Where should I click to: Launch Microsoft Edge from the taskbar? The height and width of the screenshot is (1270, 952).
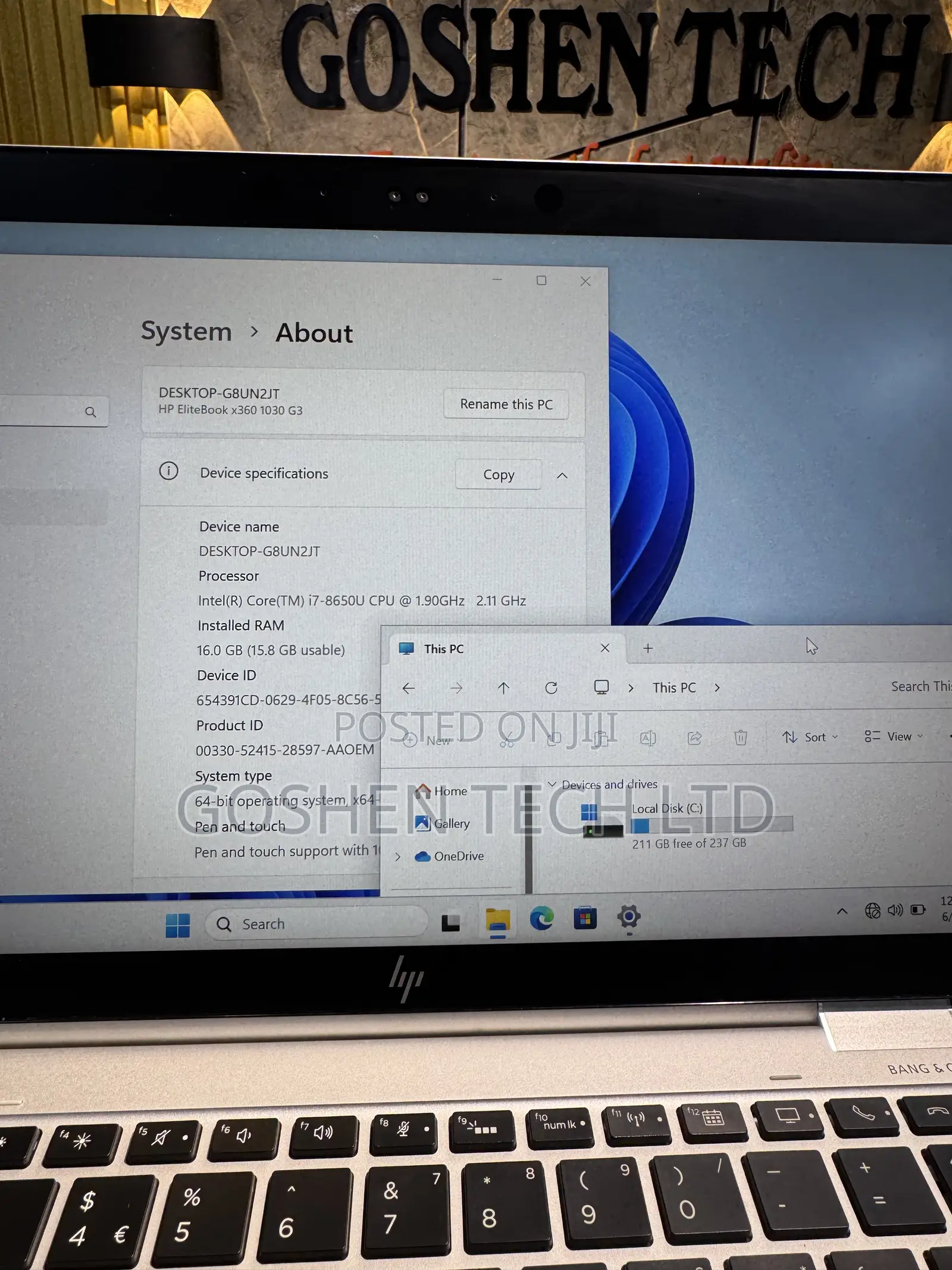point(541,919)
